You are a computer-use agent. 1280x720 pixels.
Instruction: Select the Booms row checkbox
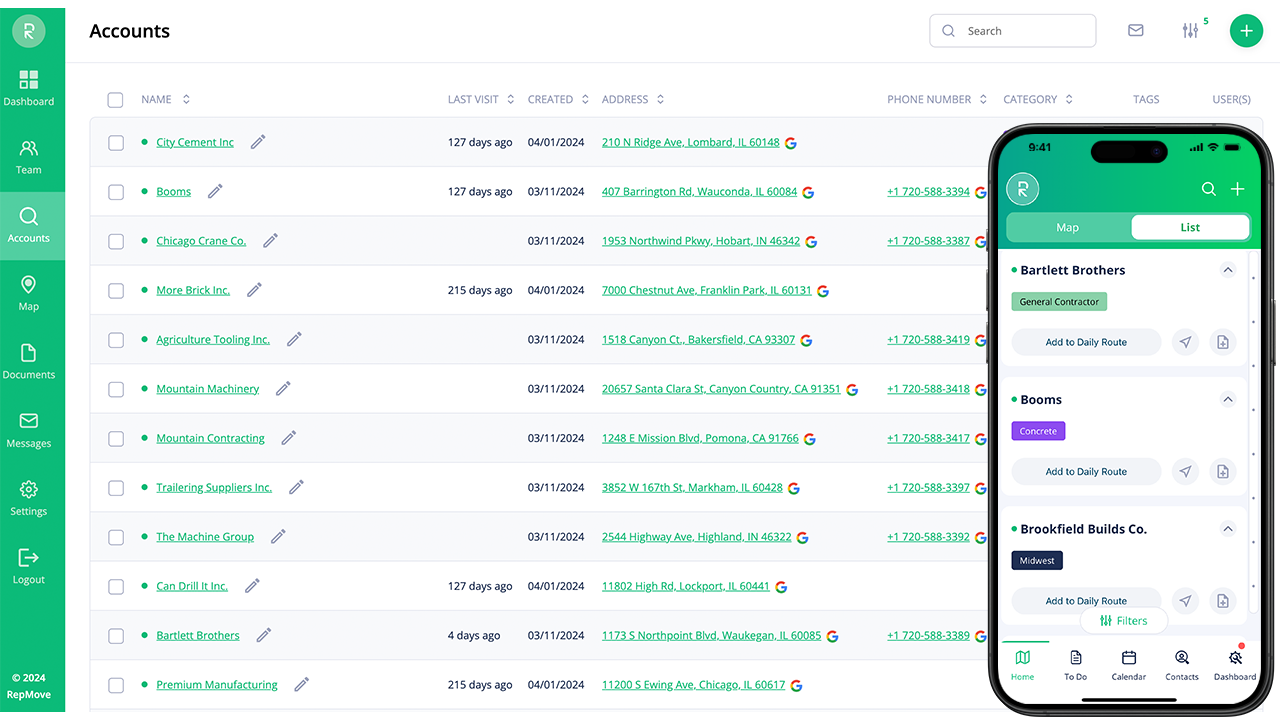(x=116, y=192)
